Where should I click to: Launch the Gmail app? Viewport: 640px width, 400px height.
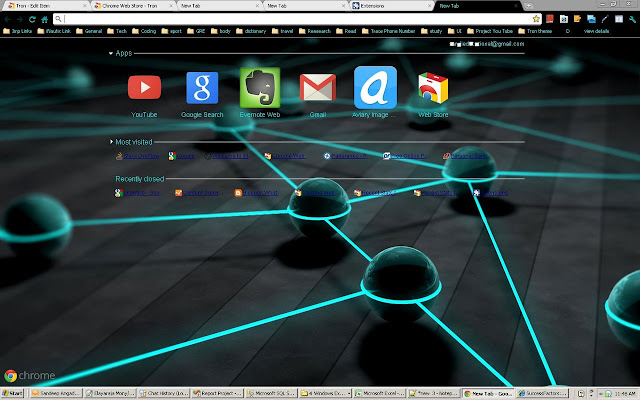[x=318, y=87]
